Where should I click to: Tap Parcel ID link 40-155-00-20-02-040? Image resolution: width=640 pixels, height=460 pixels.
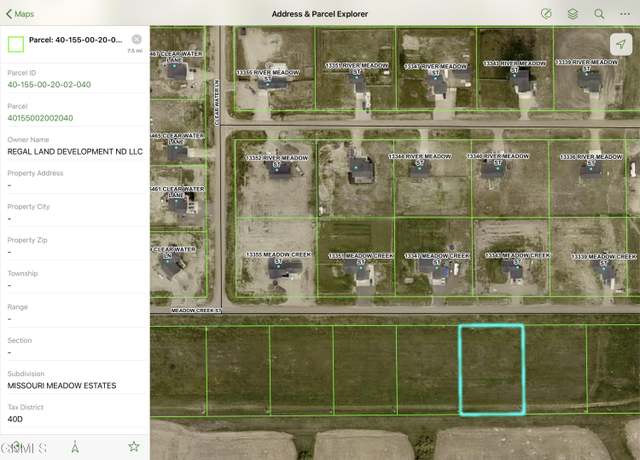pos(49,84)
